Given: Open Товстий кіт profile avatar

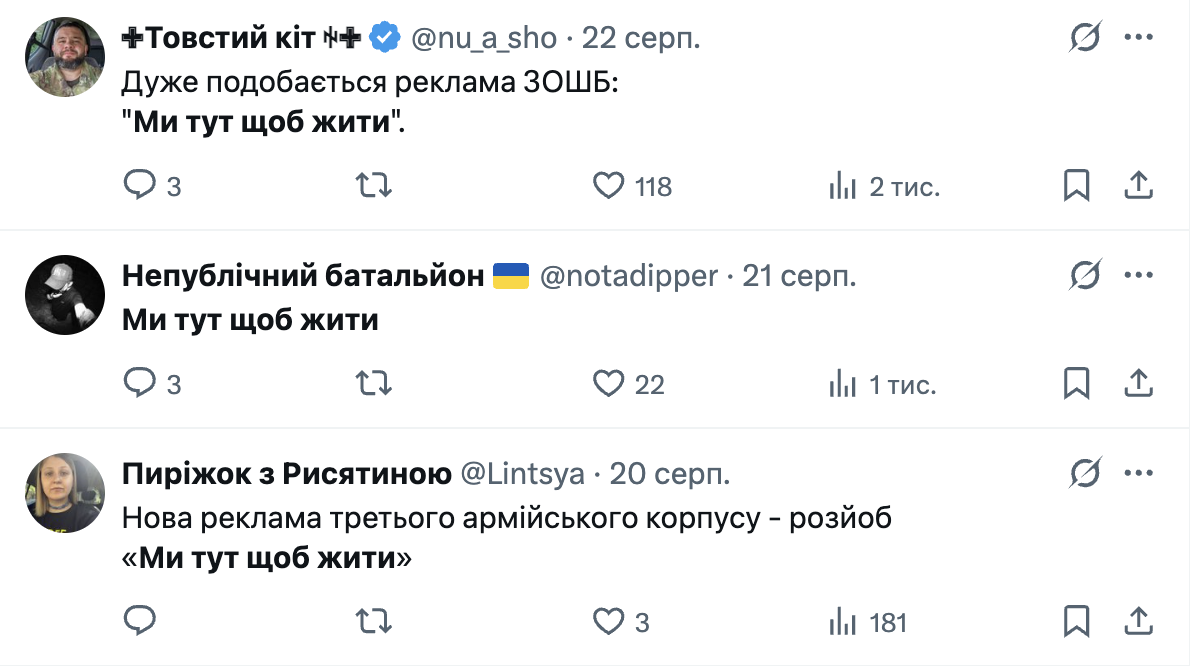Looking at the screenshot, I should (65, 57).
